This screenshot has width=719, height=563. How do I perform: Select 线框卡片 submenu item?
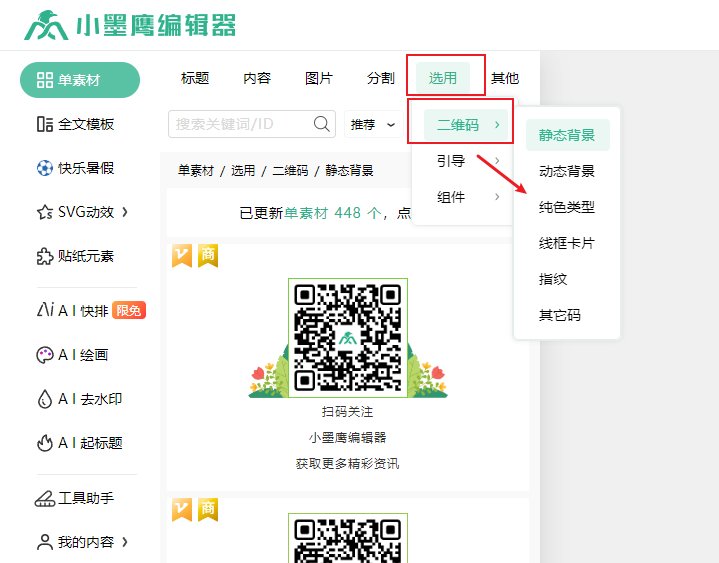568,243
